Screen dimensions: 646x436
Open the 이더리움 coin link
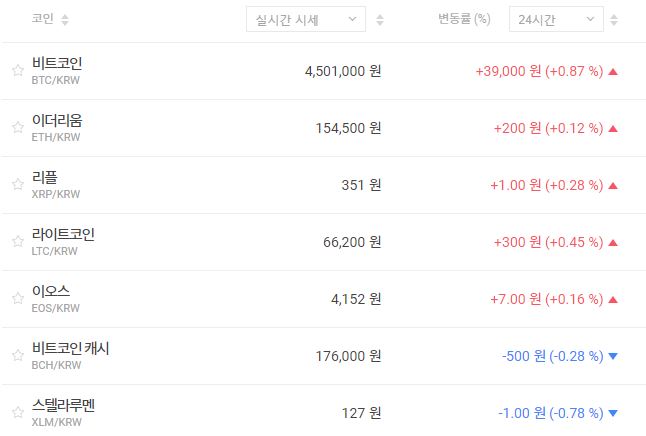57,120
